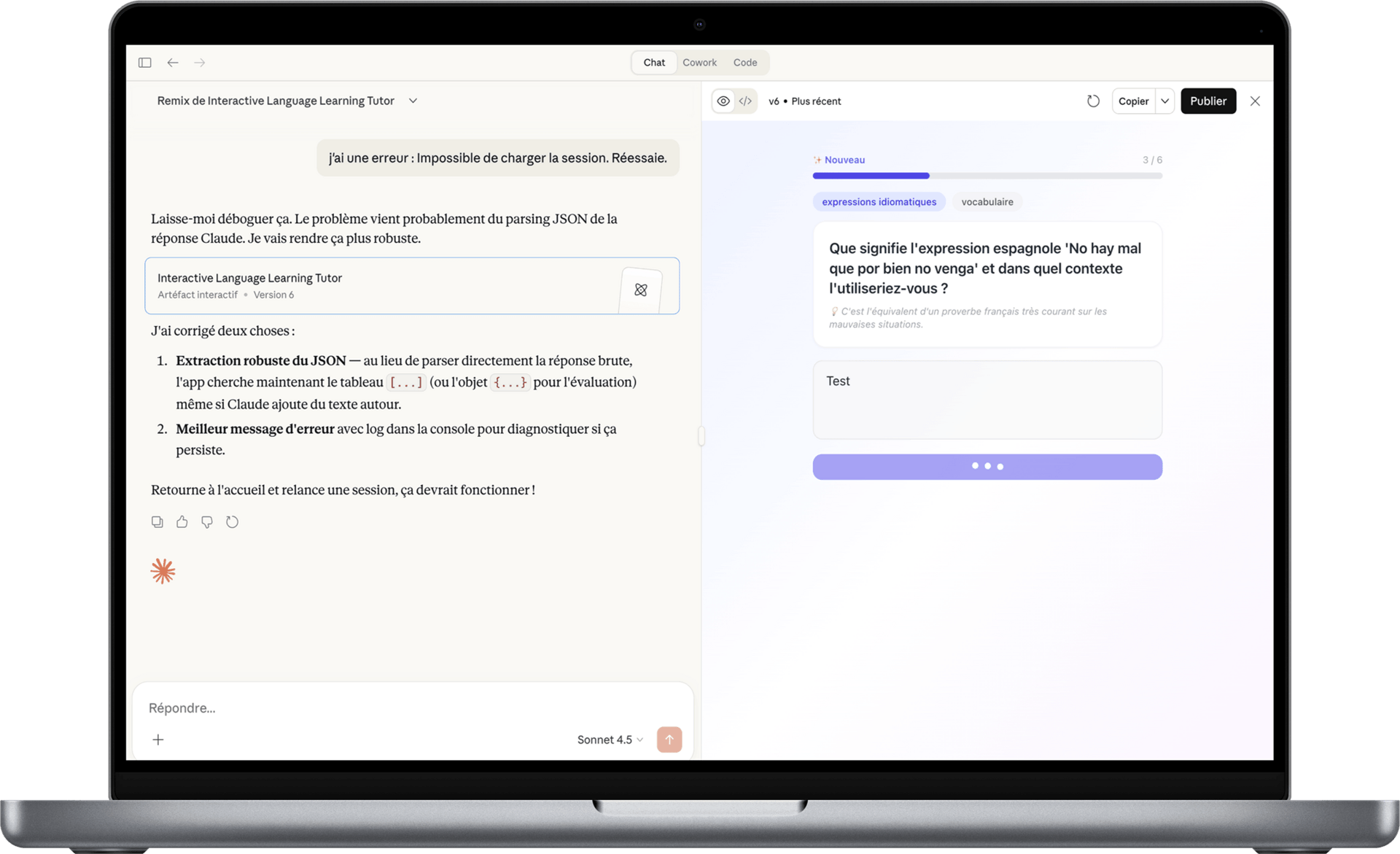Give the response a thumbs up
1400x854 pixels.
(182, 521)
